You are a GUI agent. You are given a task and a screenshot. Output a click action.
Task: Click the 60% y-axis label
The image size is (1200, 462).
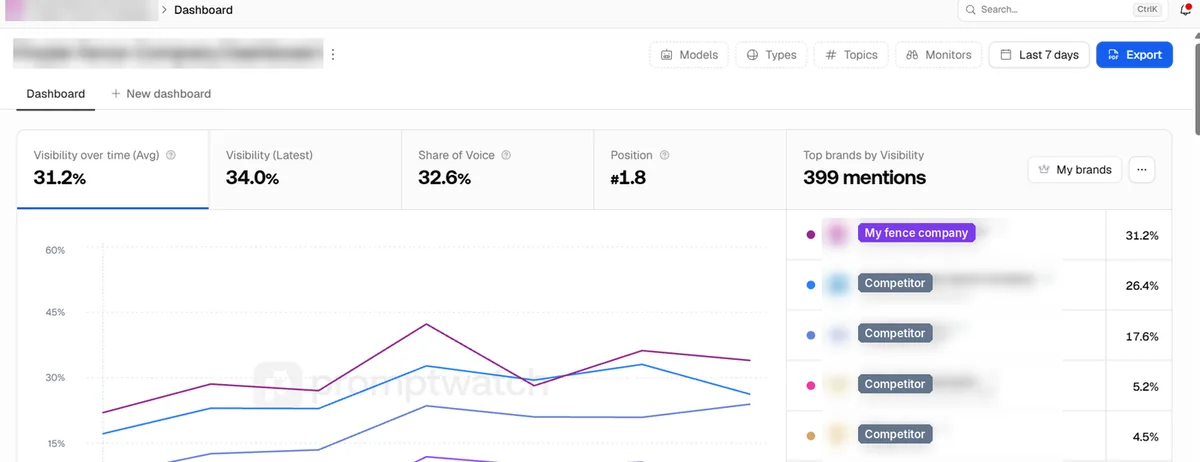click(55, 250)
